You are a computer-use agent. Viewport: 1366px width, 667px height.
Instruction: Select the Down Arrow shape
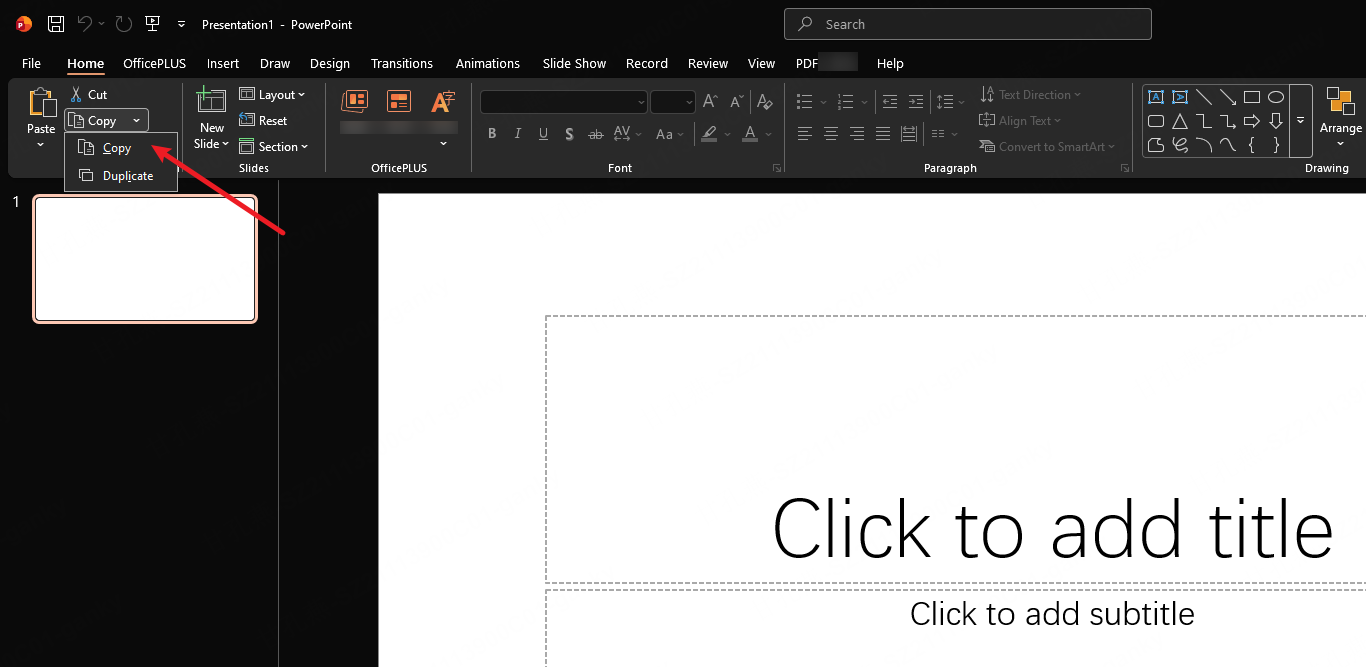[x=1276, y=121]
